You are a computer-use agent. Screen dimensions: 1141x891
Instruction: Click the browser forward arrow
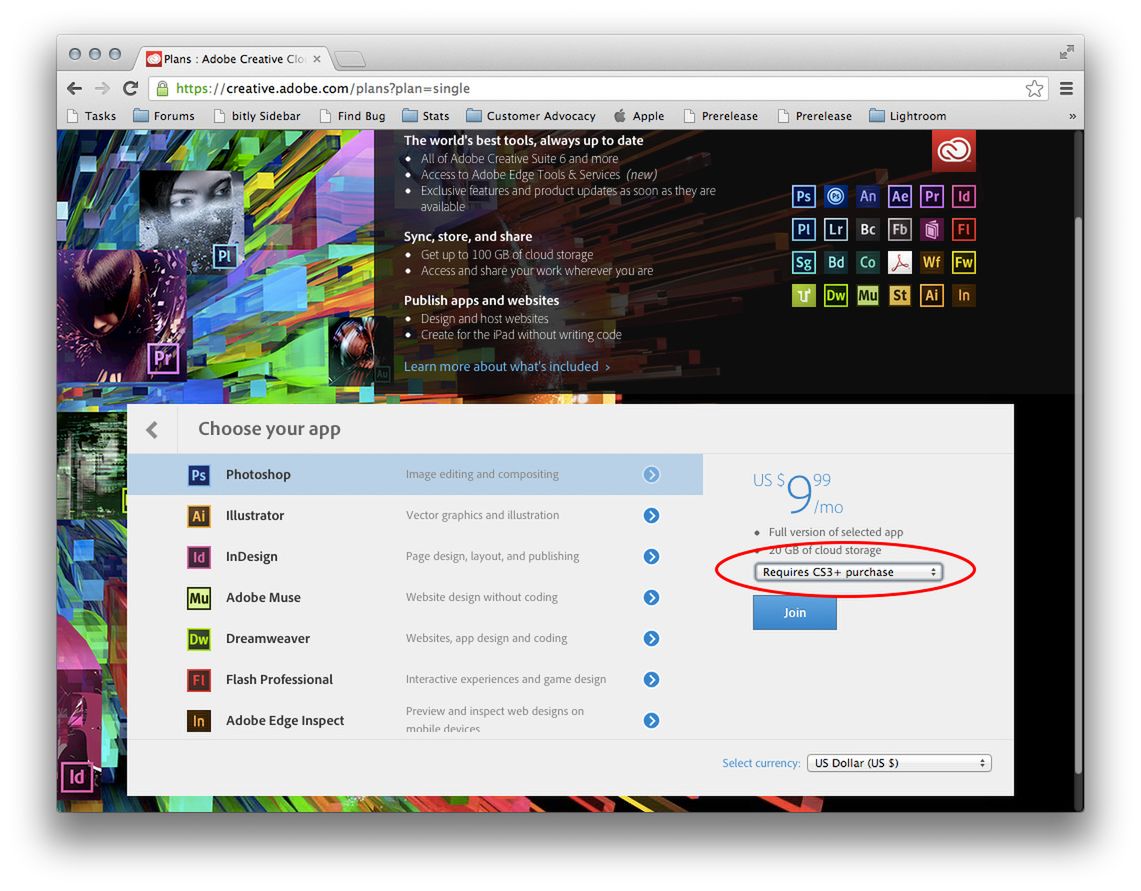click(102, 88)
